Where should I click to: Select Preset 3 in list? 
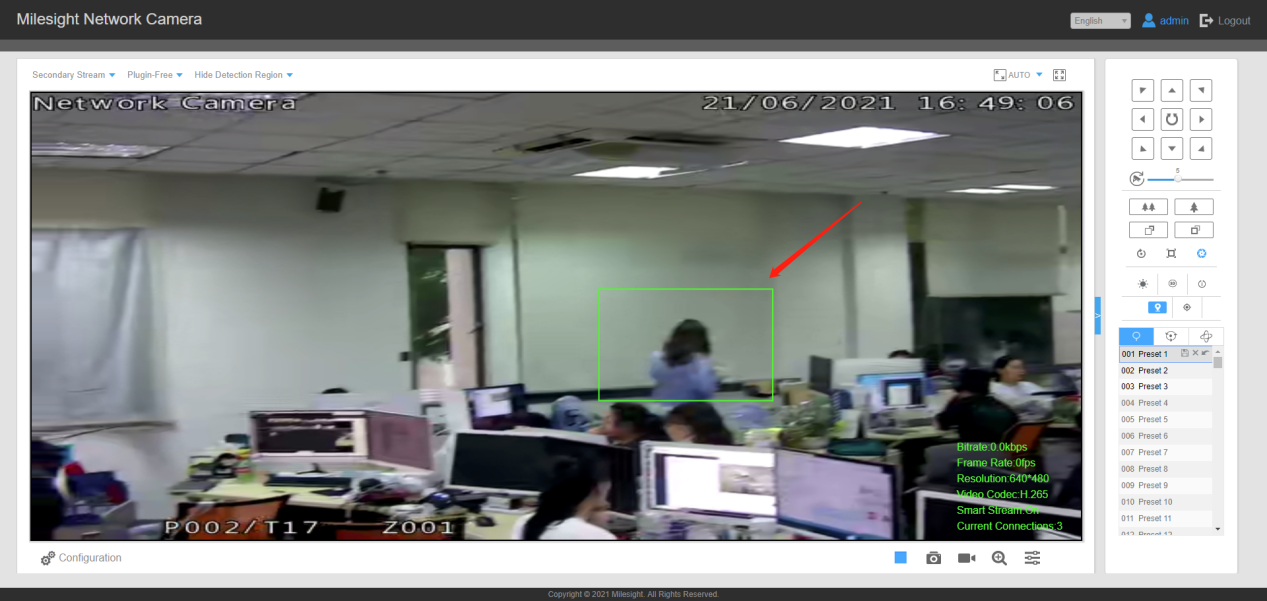tap(1165, 386)
